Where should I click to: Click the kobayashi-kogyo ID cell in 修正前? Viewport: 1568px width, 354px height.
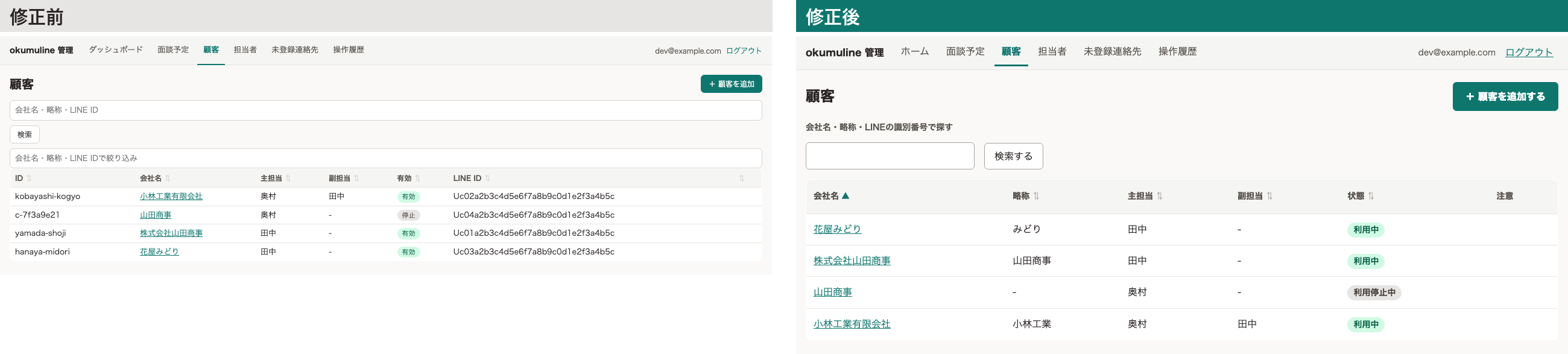click(48, 197)
